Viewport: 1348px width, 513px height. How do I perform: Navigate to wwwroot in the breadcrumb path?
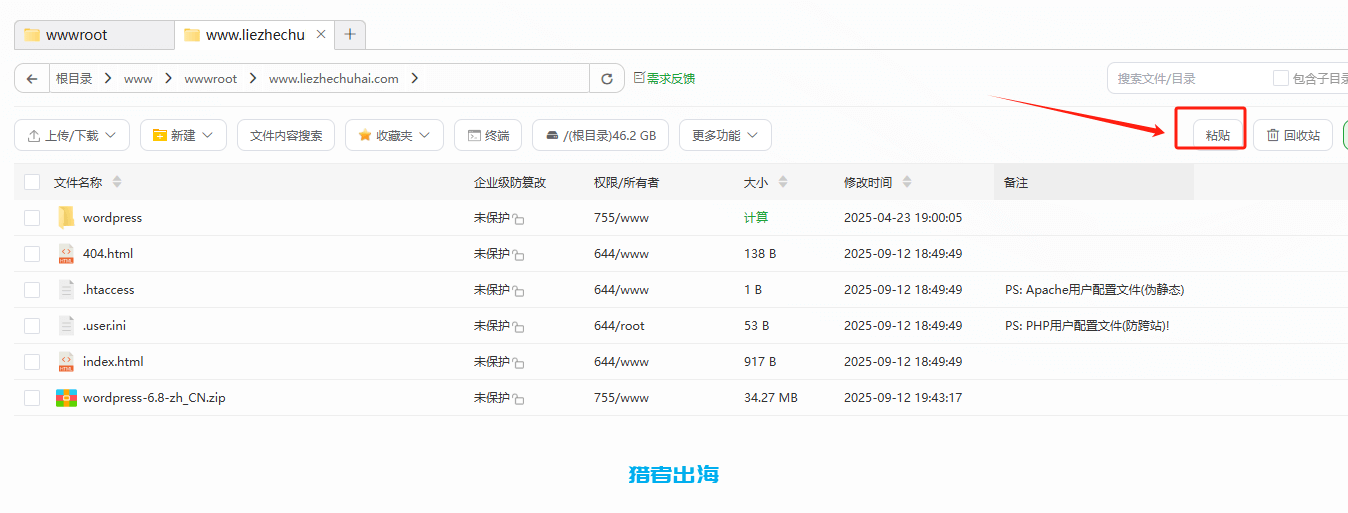(211, 78)
